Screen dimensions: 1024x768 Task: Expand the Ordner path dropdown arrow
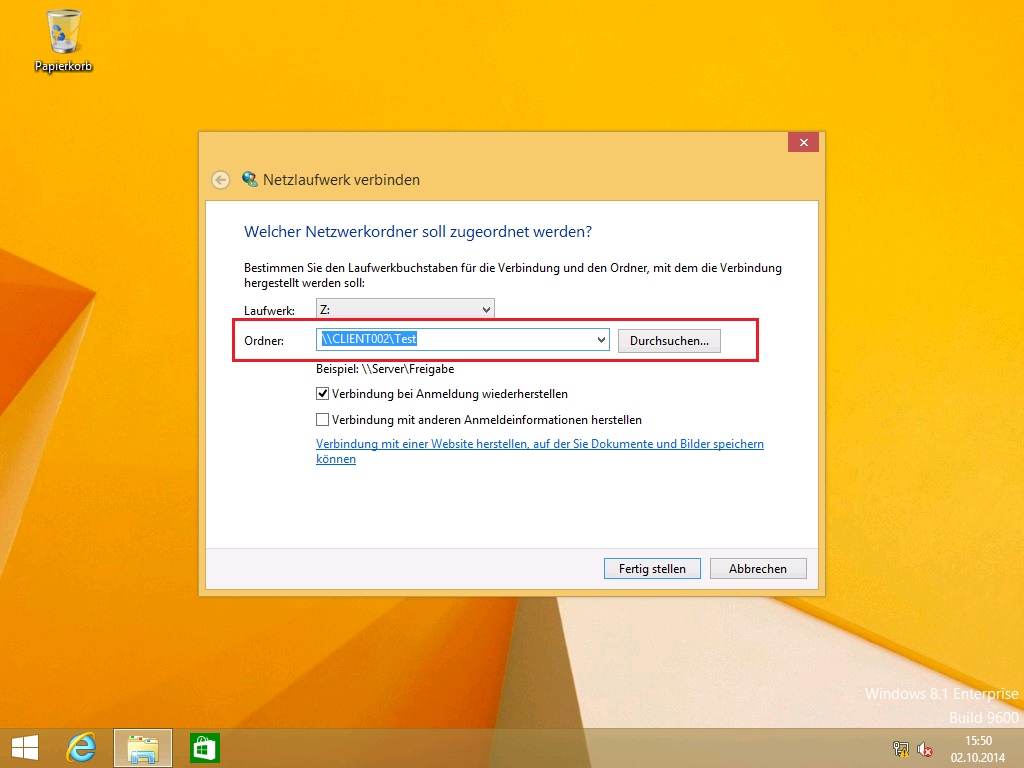click(601, 340)
